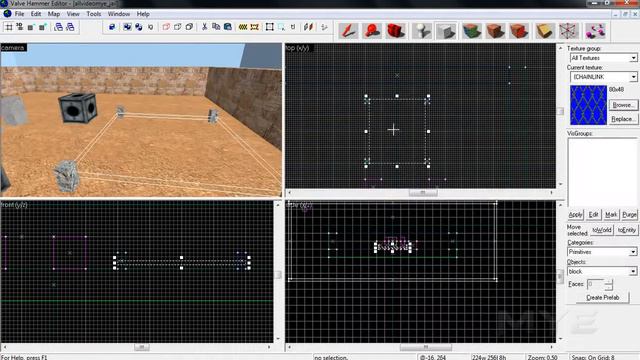Click the Replace... texture button
Image resolution: width=640 pixels, height=360 pixels.
point(623,119)
